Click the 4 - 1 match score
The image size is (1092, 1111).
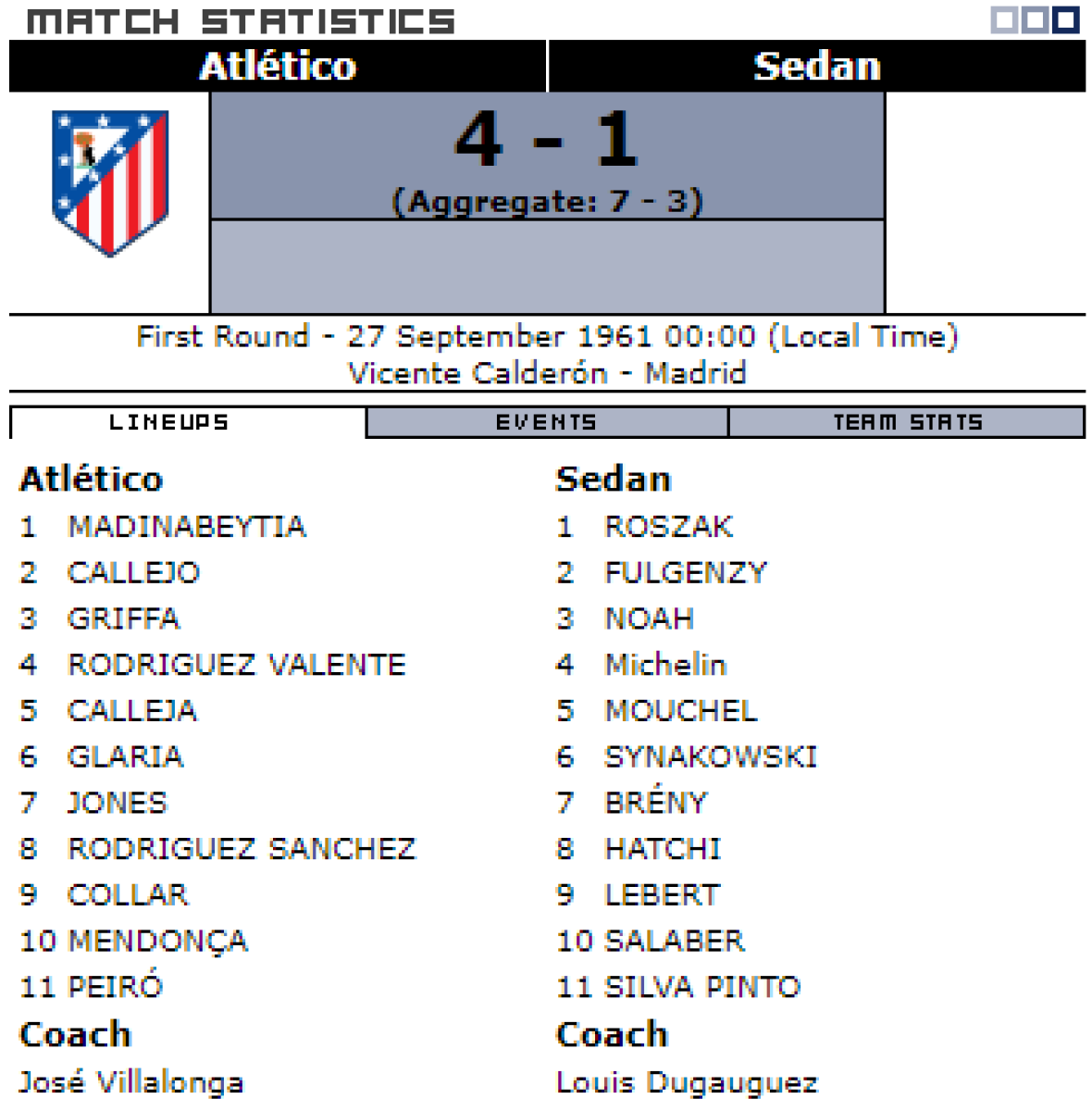coord(547,141)
